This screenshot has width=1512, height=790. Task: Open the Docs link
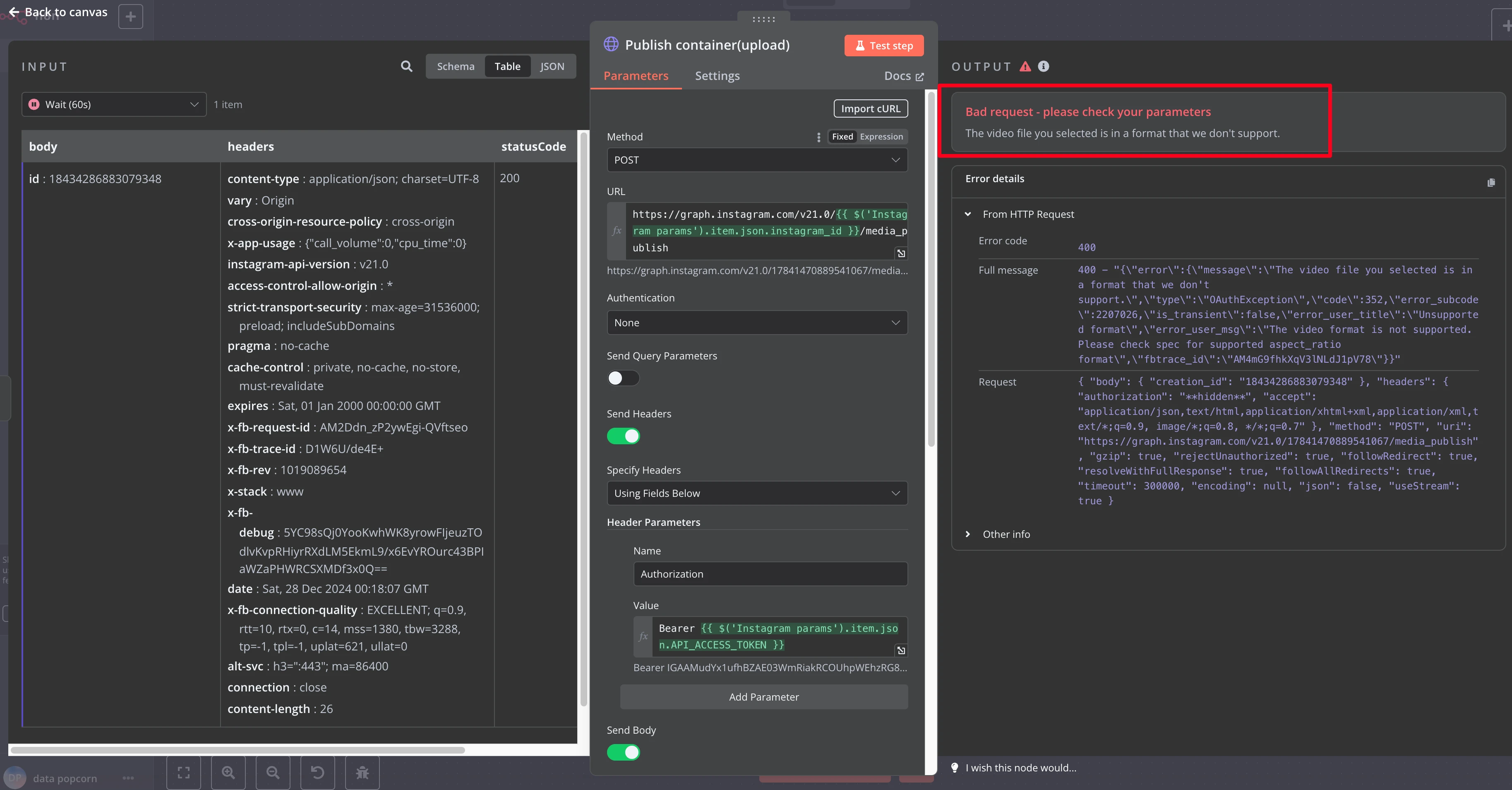pyautogui.click(x=903, y=76)
